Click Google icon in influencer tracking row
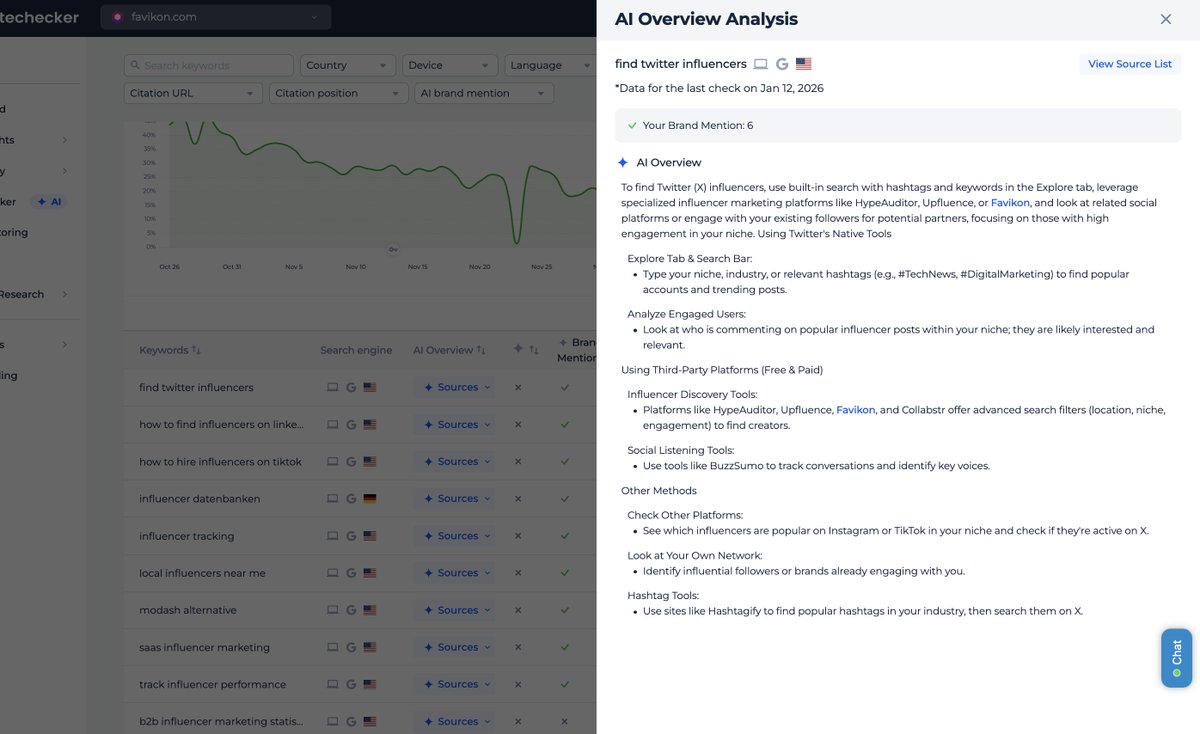This screenshot has height=734, width=1200. (x=351, y=536)
